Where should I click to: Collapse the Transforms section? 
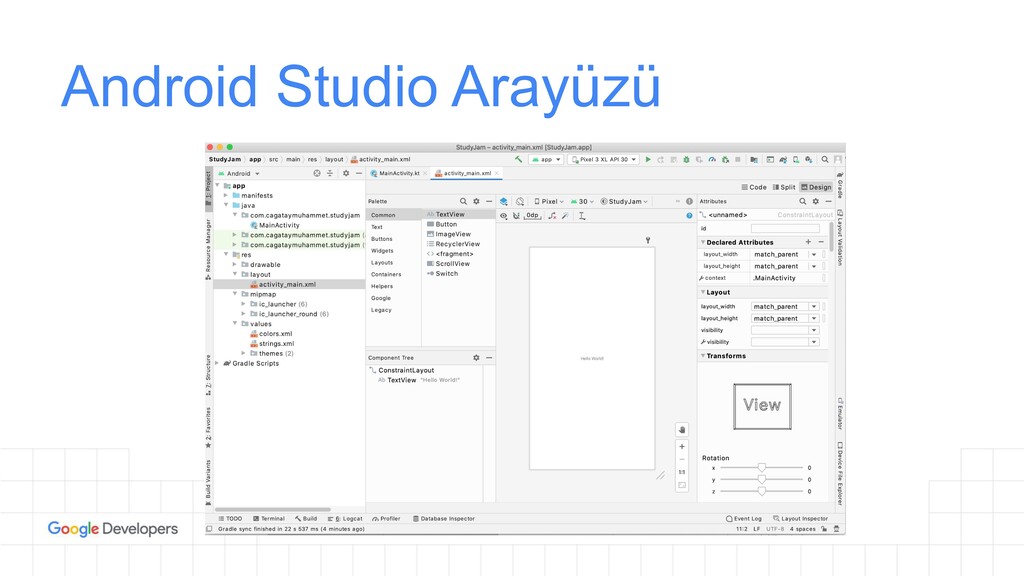point(703,356)
